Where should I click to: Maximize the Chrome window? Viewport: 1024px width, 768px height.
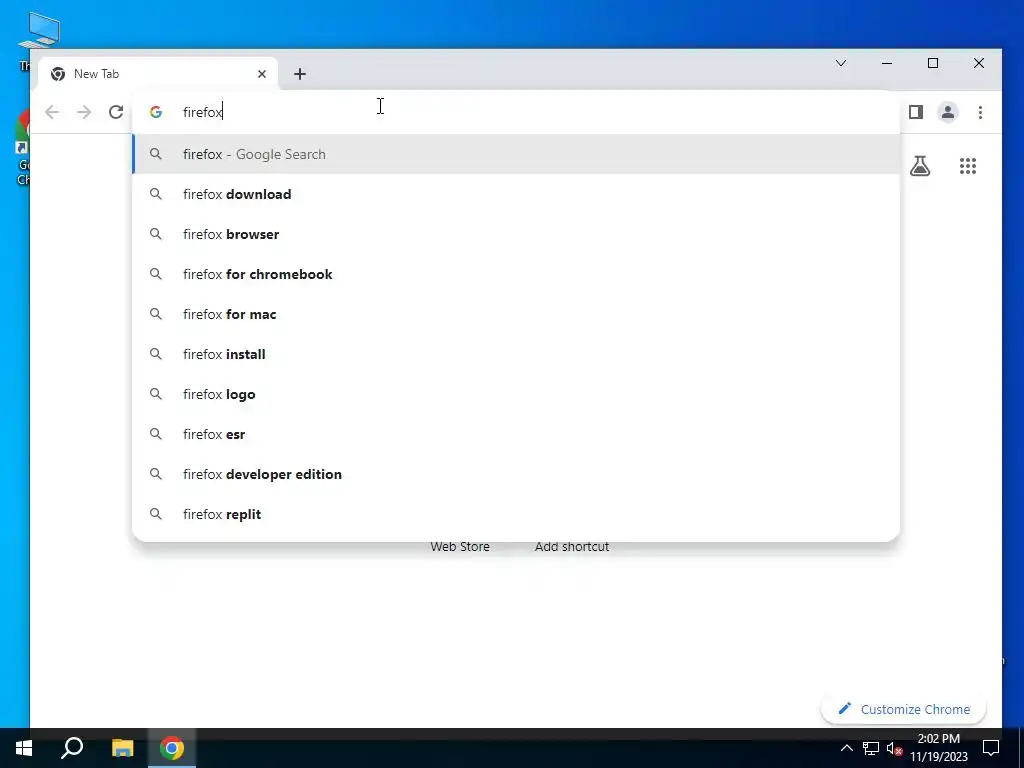pos(933,63)
